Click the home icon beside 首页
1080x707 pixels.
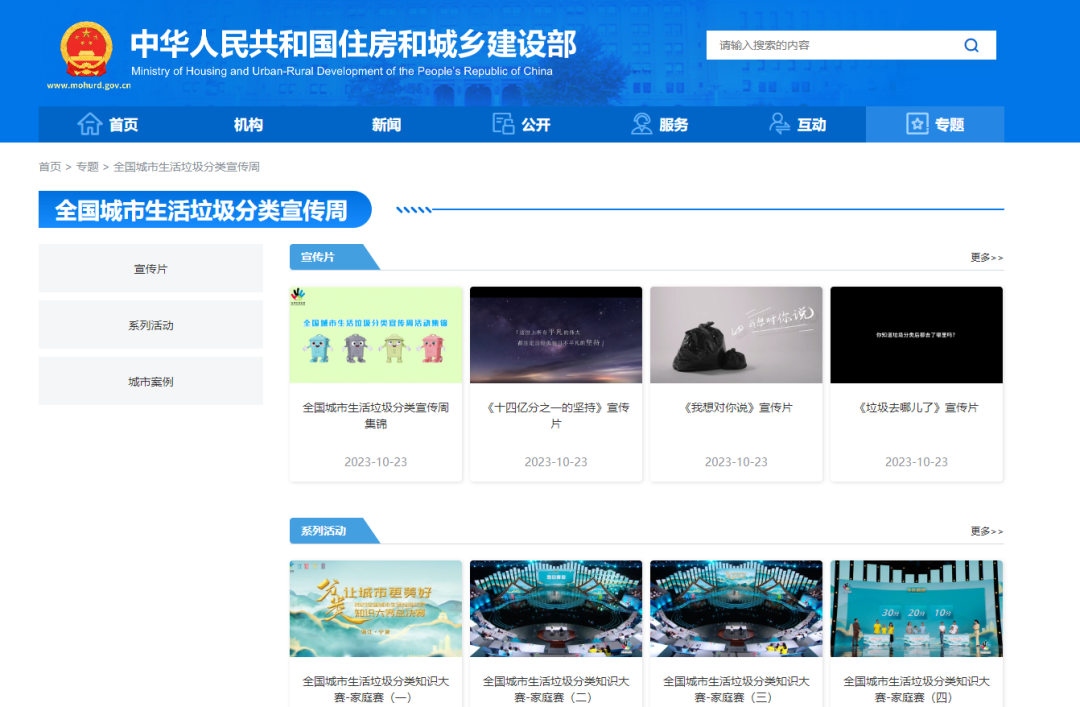point(91,124)
